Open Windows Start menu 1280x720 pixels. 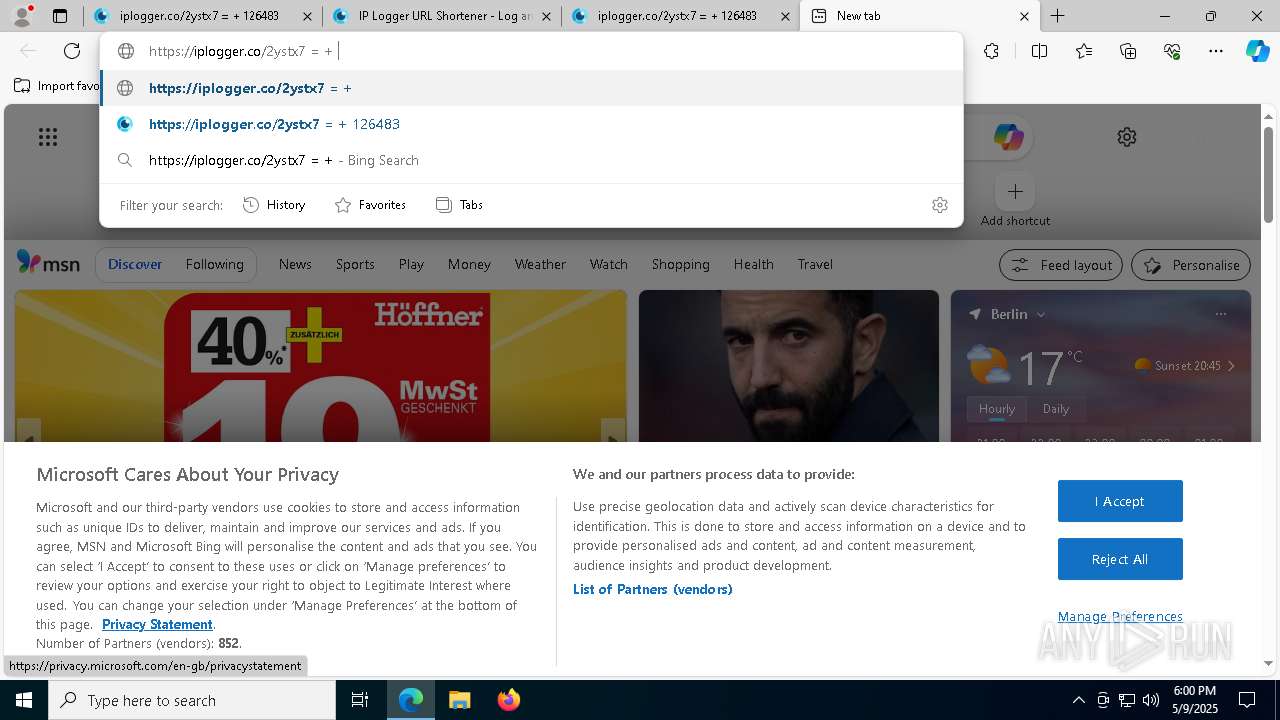[24, 700]
